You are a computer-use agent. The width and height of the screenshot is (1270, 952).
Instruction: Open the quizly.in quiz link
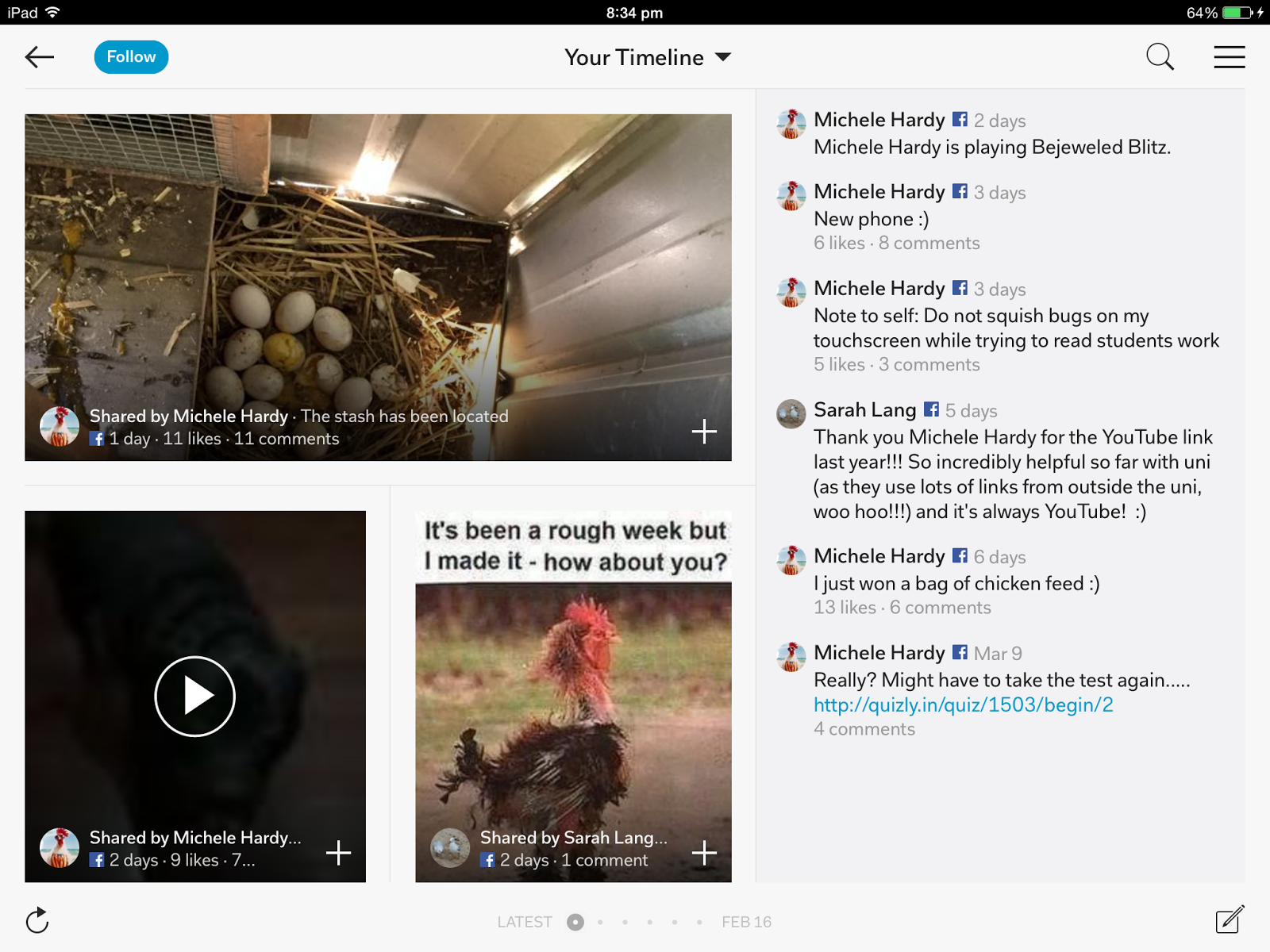[x=963, y=704]
